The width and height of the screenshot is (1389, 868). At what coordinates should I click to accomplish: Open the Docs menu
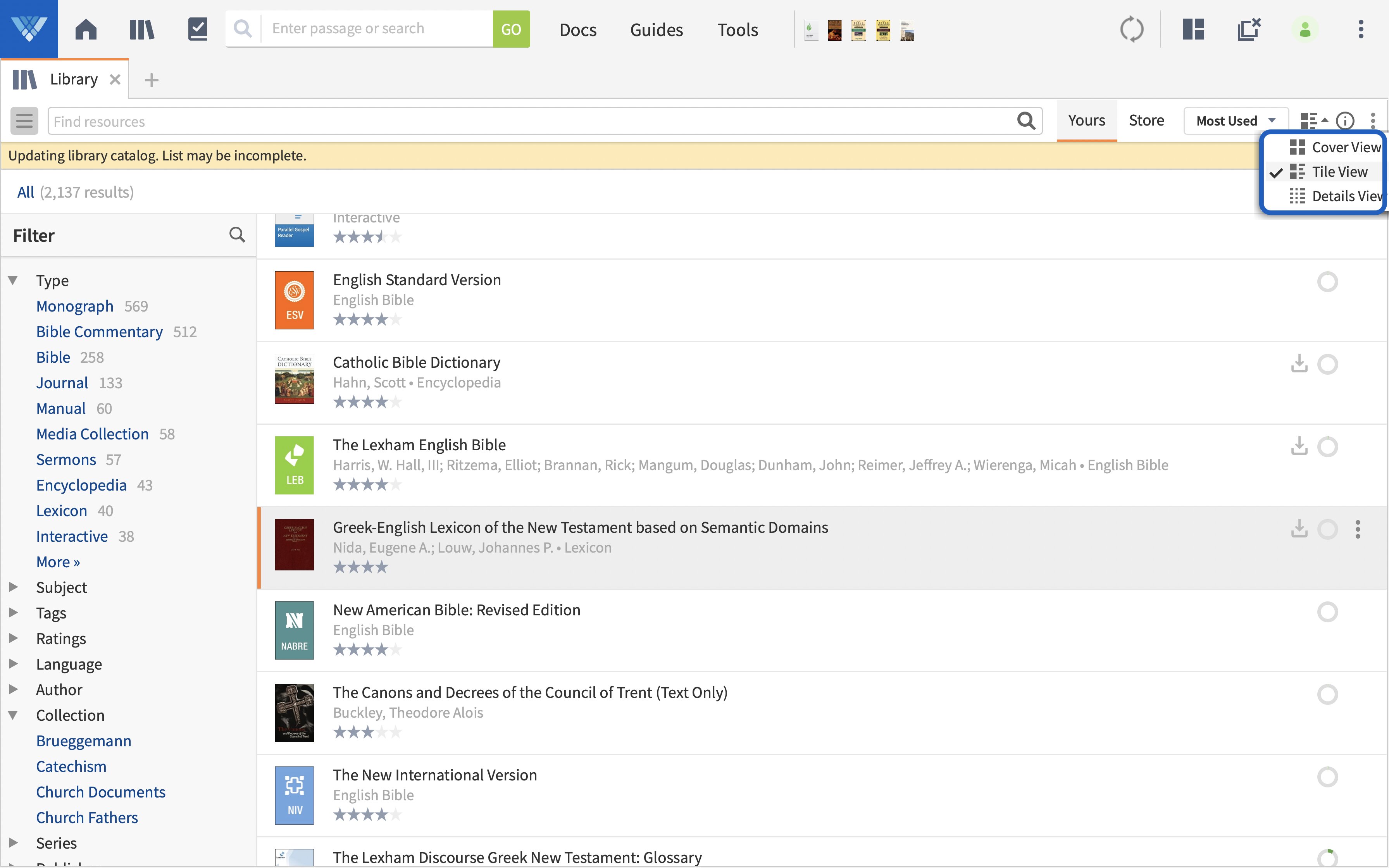(x=578, y=30)
